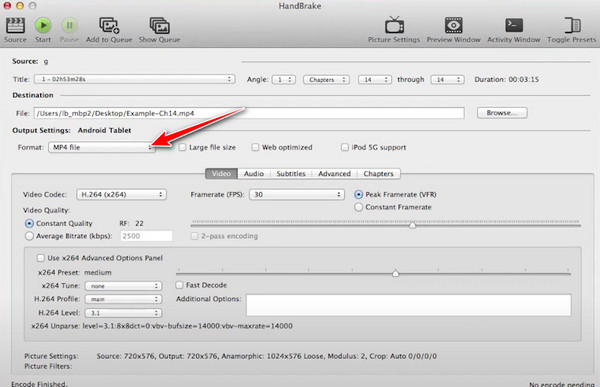Choose Constant Framerate option
The width and height of the screenshot is (600, 387).
pos(358,207)
